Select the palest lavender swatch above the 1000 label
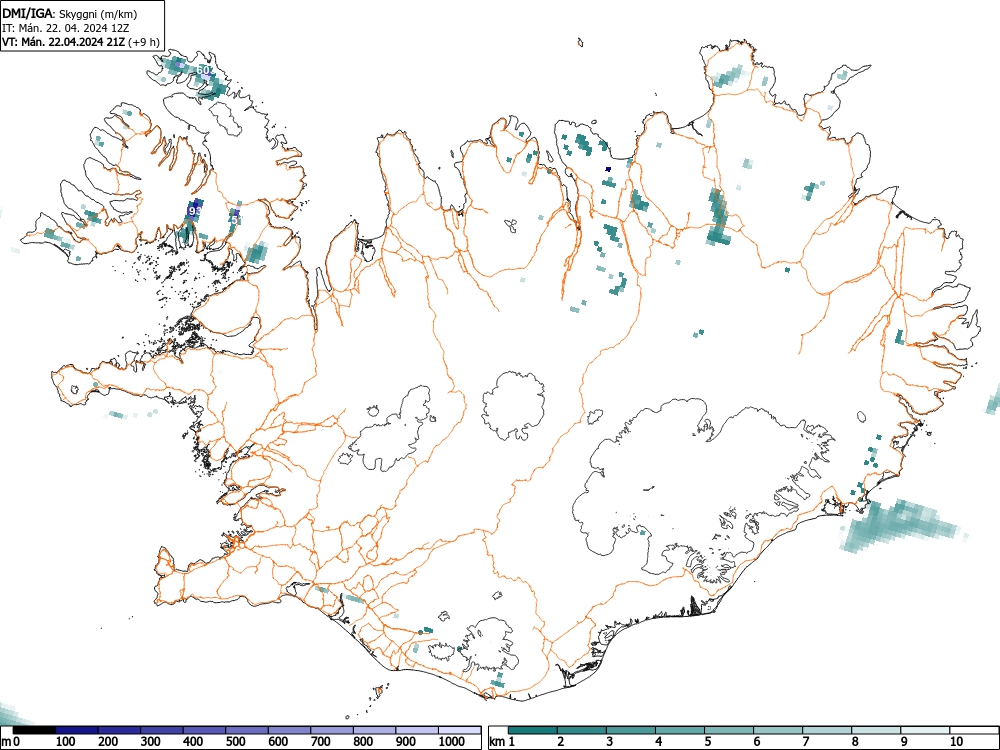This screenshot has width=1000, height=750. 460,730
